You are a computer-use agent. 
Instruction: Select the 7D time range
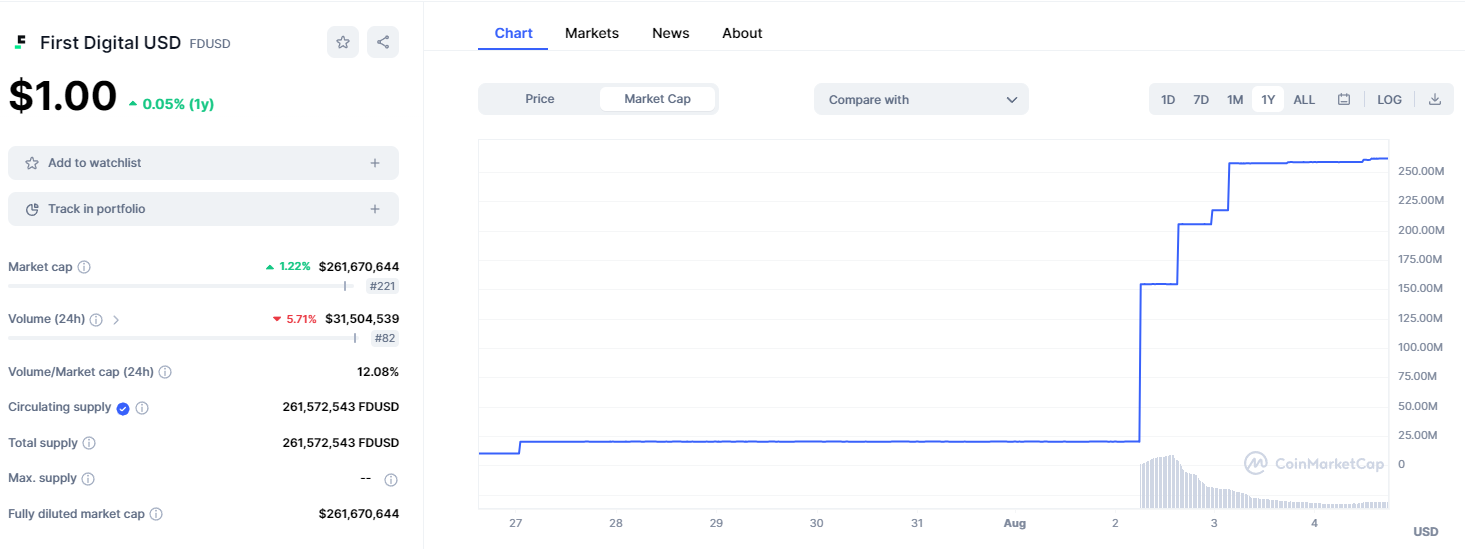(x=1201, y=100)
